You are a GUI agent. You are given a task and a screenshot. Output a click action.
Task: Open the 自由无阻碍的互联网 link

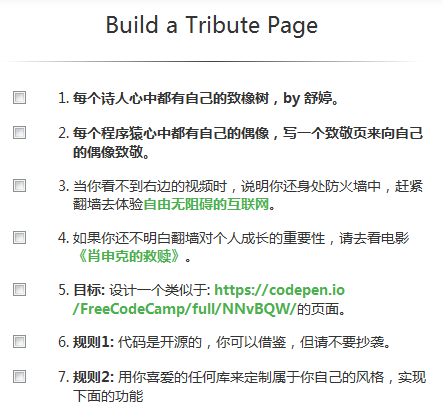pos(206,204)
